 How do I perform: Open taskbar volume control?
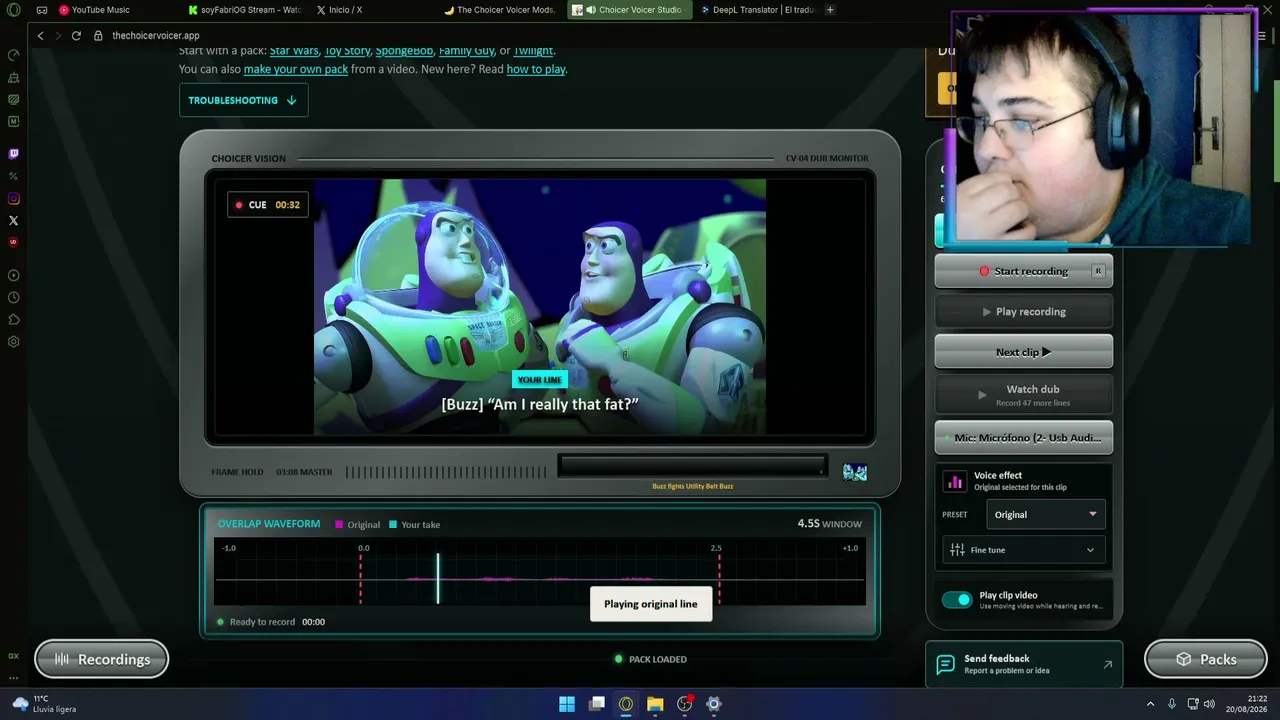[x=1211, y=704]
